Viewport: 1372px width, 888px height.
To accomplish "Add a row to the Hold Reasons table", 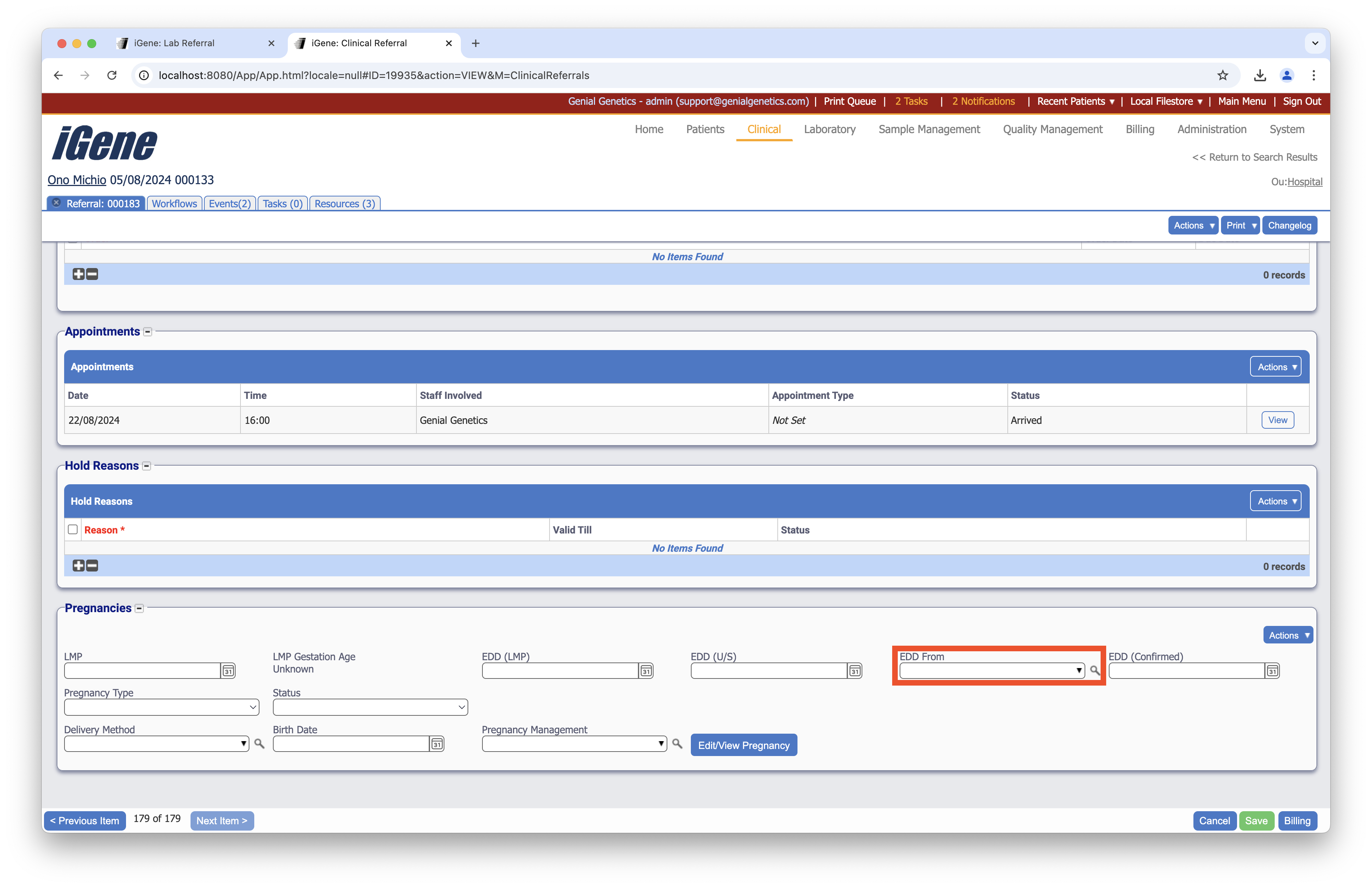I will [78, 566].
